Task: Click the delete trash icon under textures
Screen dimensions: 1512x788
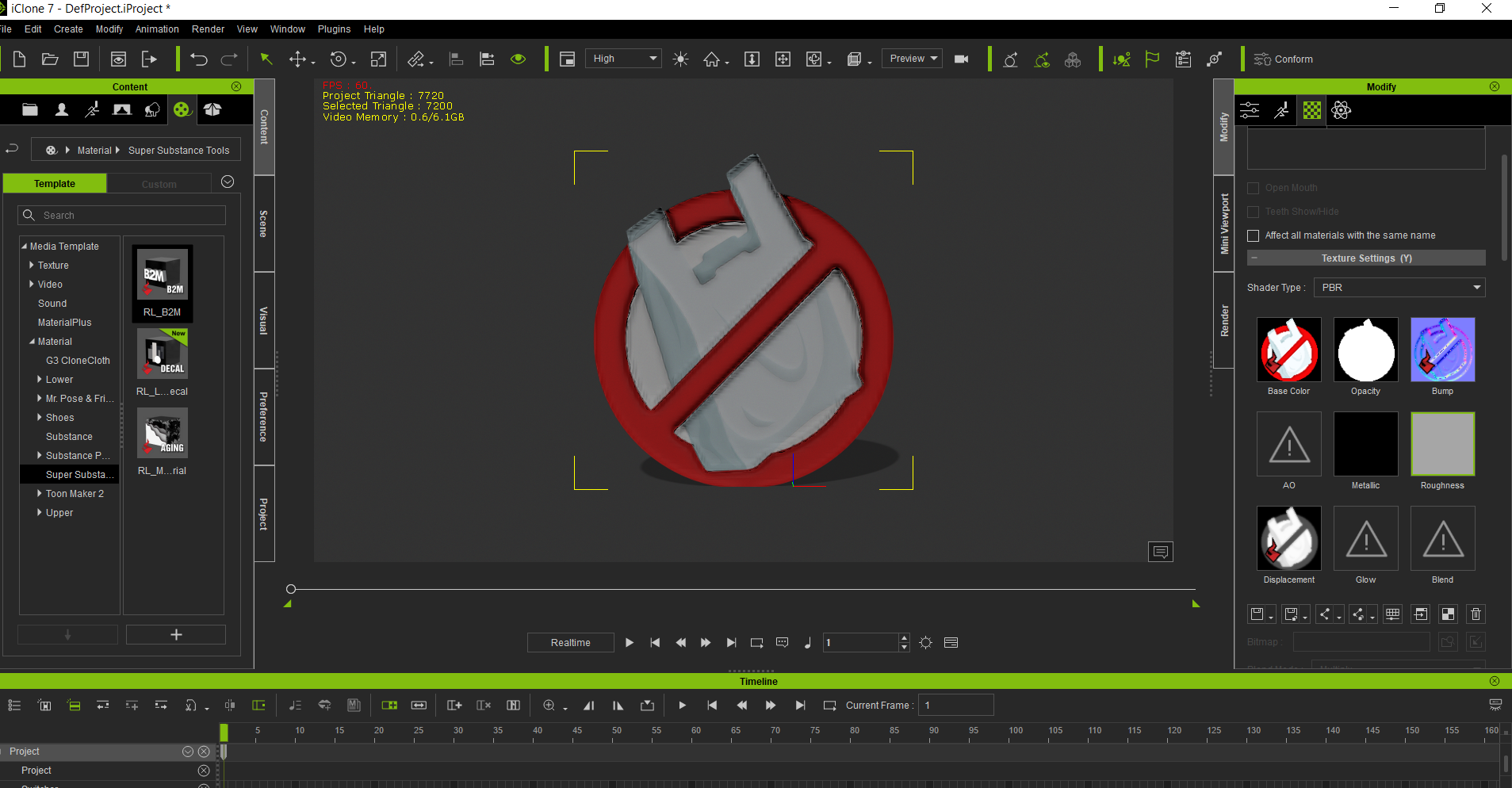Action: coord(1476,614)
